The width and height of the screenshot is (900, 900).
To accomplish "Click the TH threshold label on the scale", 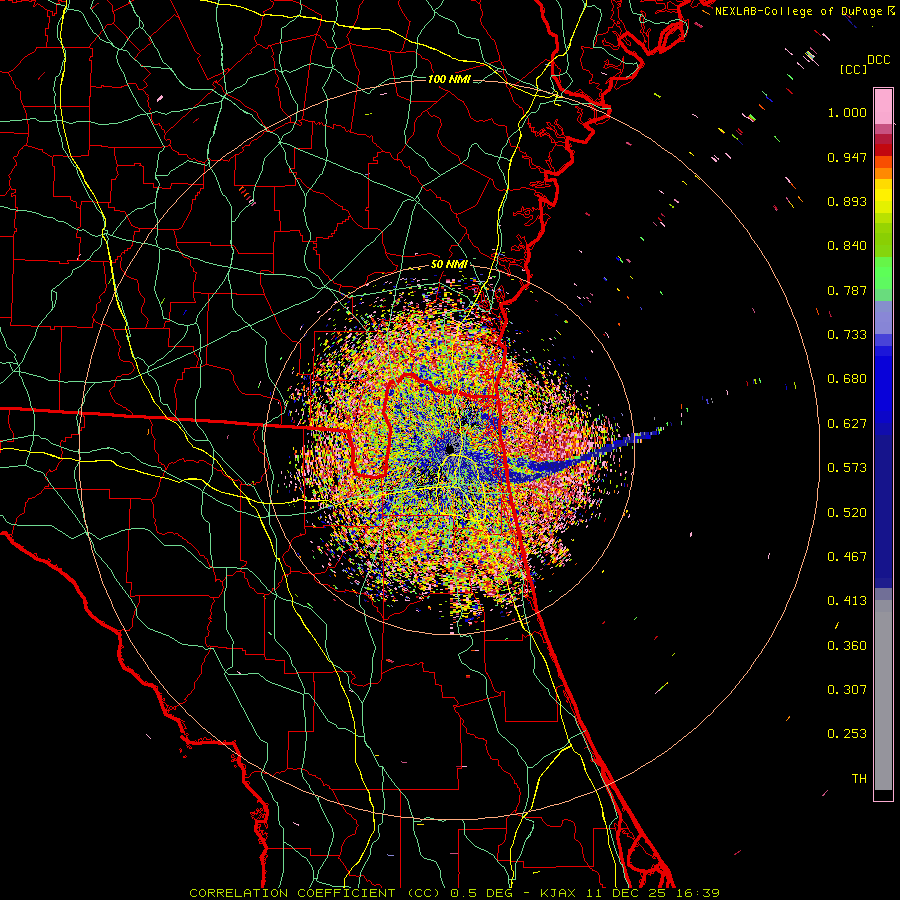I will (x=859, y=779).
